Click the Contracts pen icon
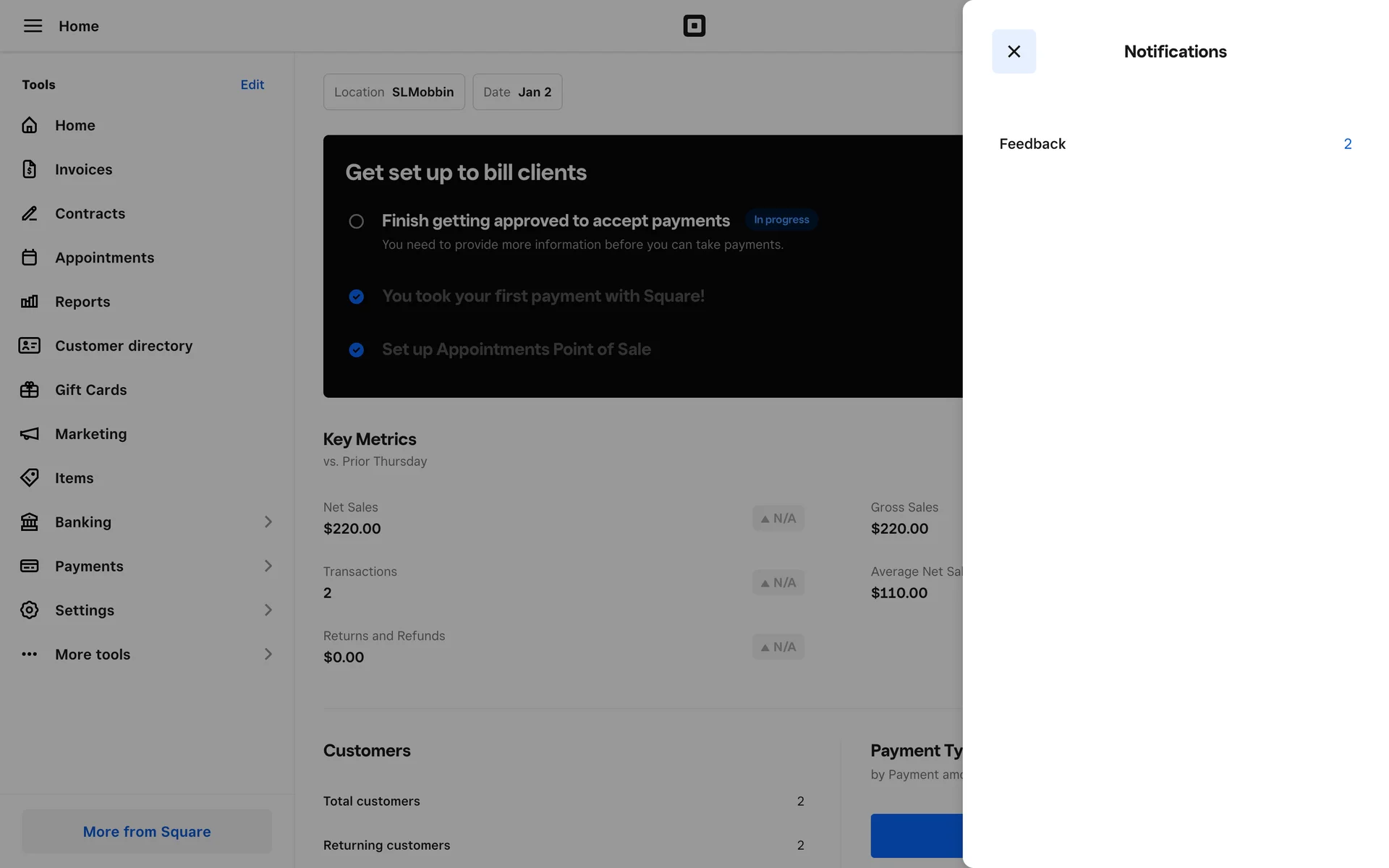 coord(29,213)
